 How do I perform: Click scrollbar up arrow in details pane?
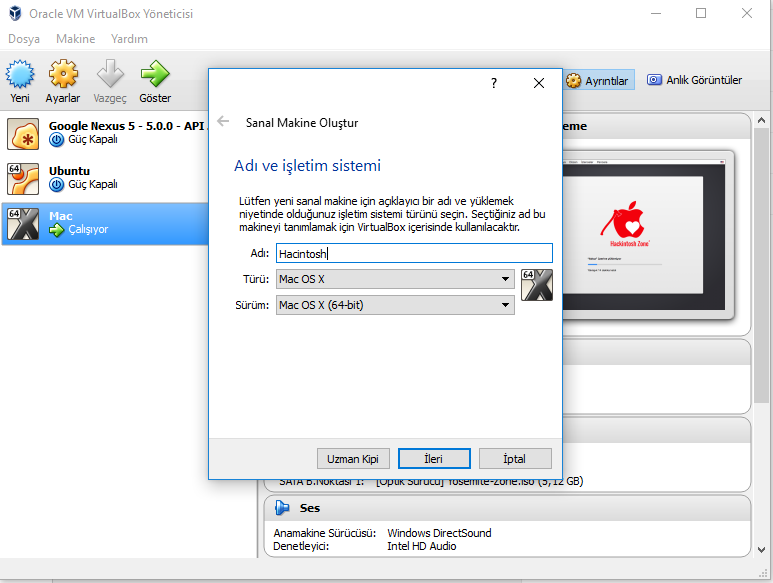pyautogui.click(x=761, y=120)
